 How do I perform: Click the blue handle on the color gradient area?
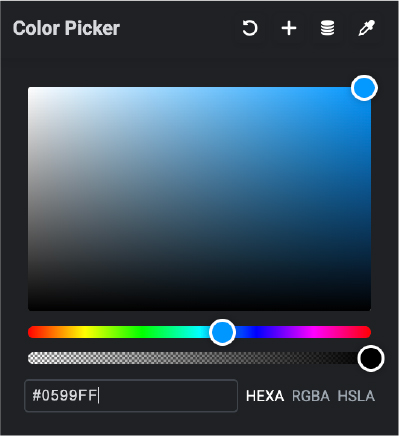[364, 88]
